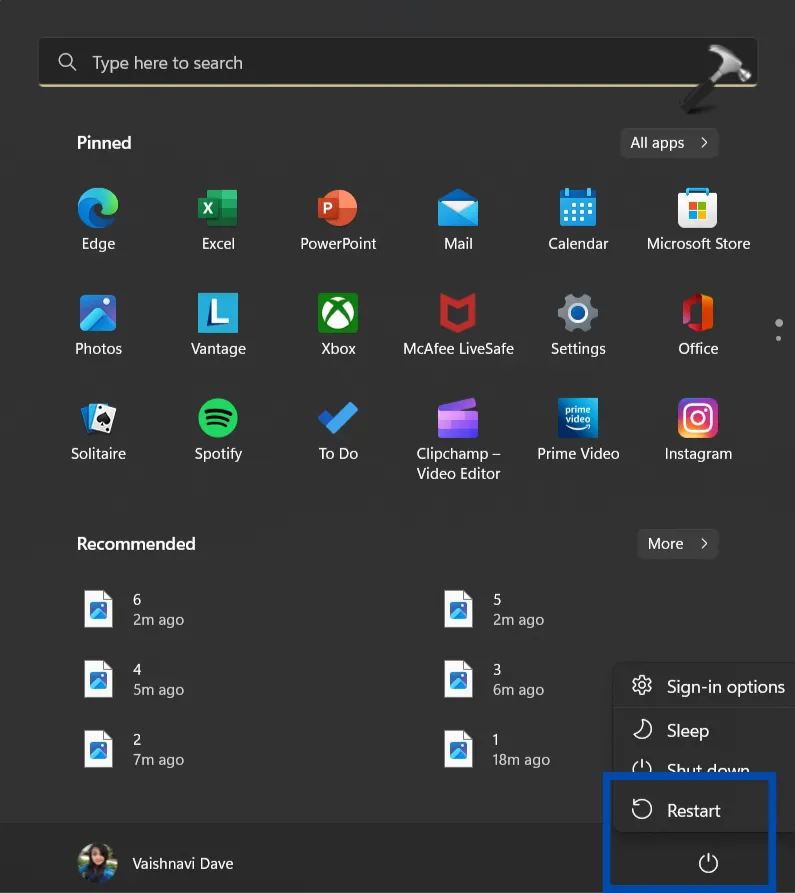795x893 pixels.
Task: Go to next pinned apps page dot
Action: 778,339
